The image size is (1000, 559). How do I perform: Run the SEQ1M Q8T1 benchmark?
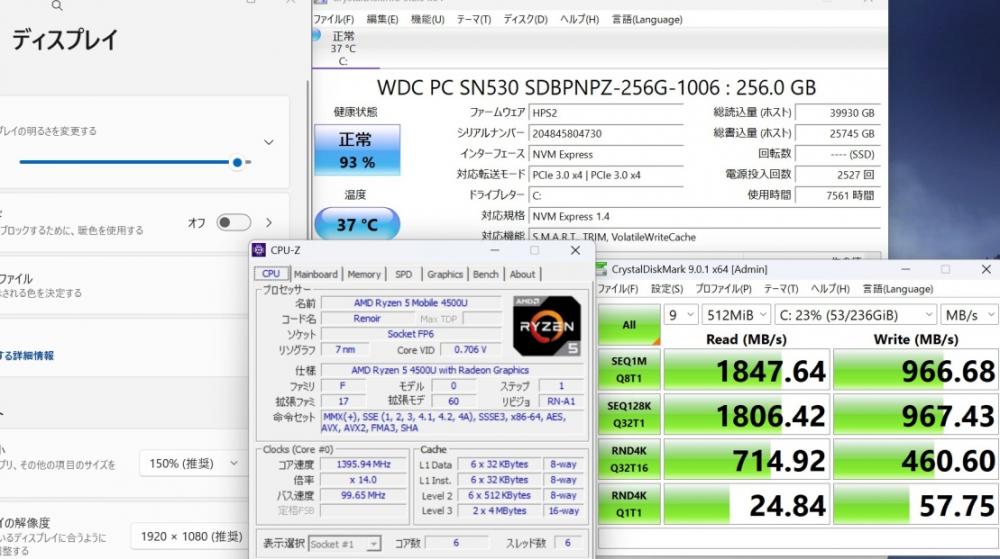tap(629, 370)
